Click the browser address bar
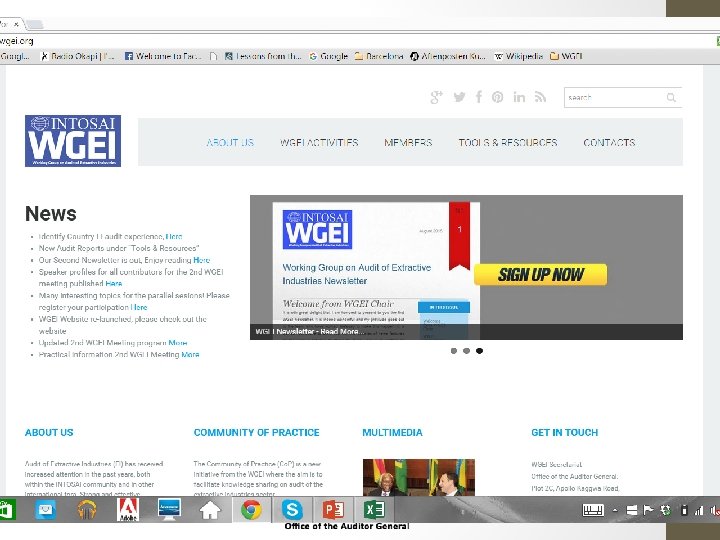Image resolution: width=720 pixels, height=540 pixels. 358,41
